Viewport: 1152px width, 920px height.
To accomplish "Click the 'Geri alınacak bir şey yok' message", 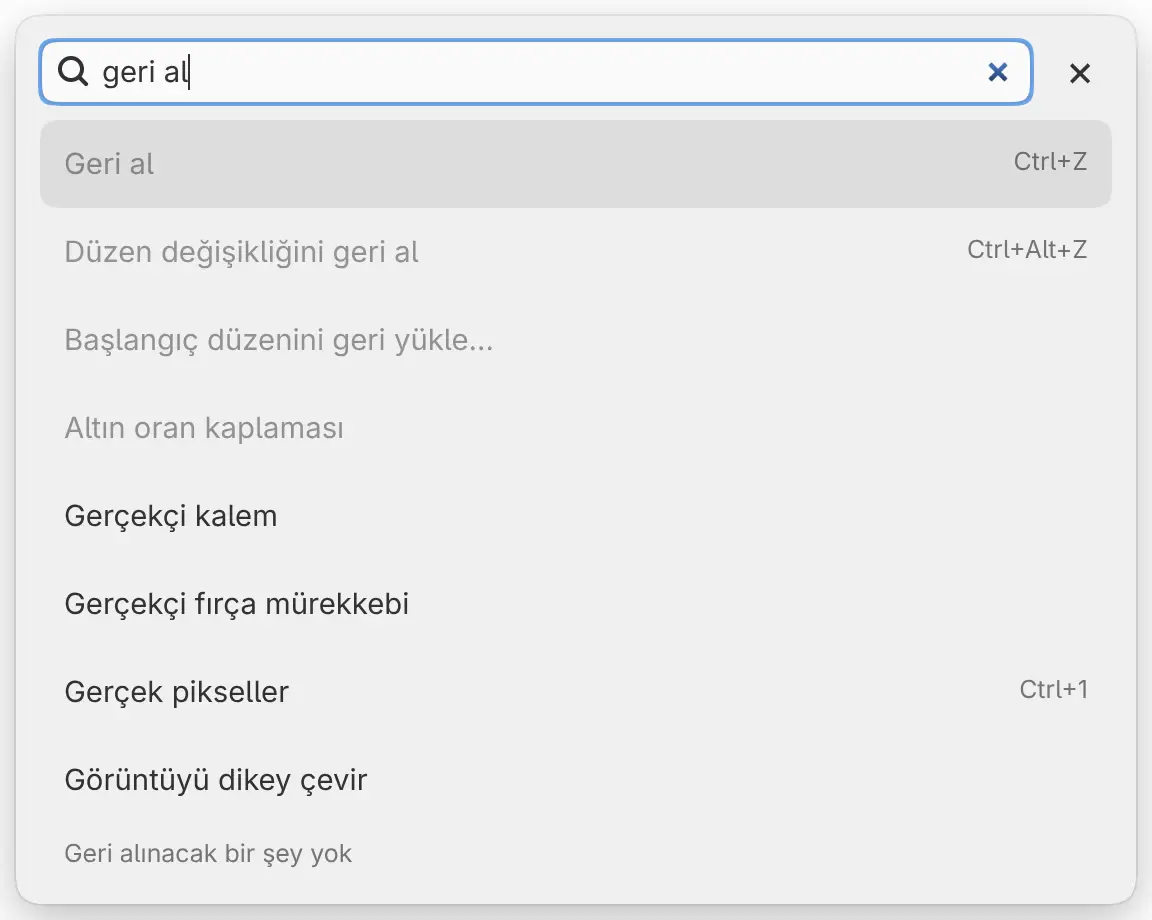I will [208, 853].
